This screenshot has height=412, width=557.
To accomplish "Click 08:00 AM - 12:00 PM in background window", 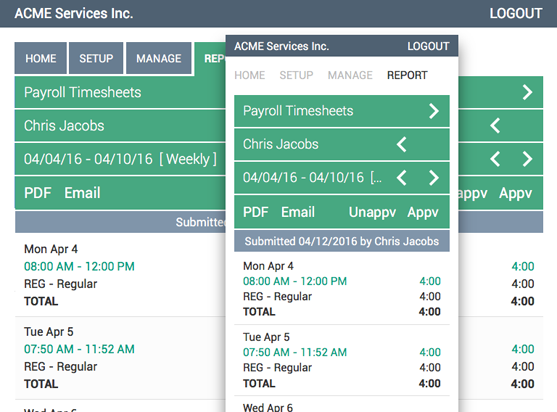I will [x=79, y=267].
